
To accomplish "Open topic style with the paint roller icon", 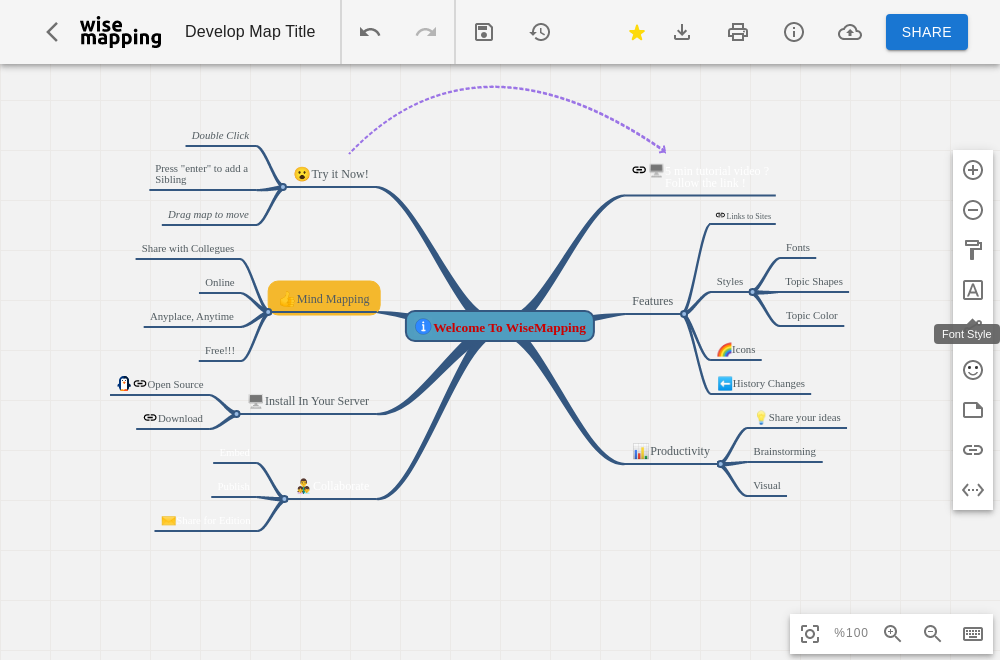I will coord(973,250).
